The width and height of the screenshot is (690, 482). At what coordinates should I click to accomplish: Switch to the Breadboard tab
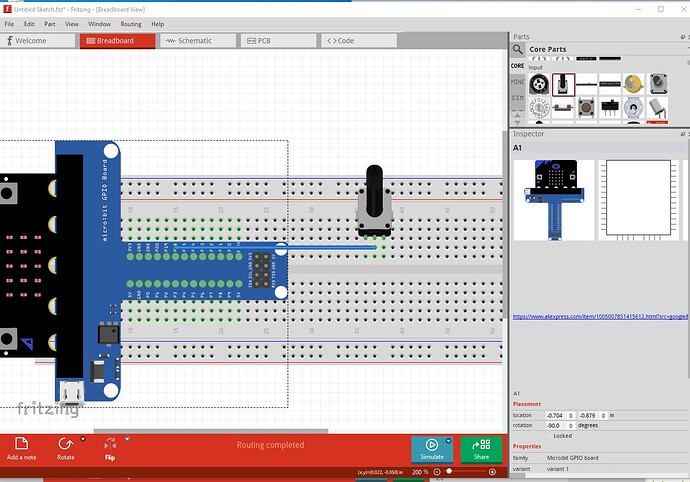coord(117,41)
